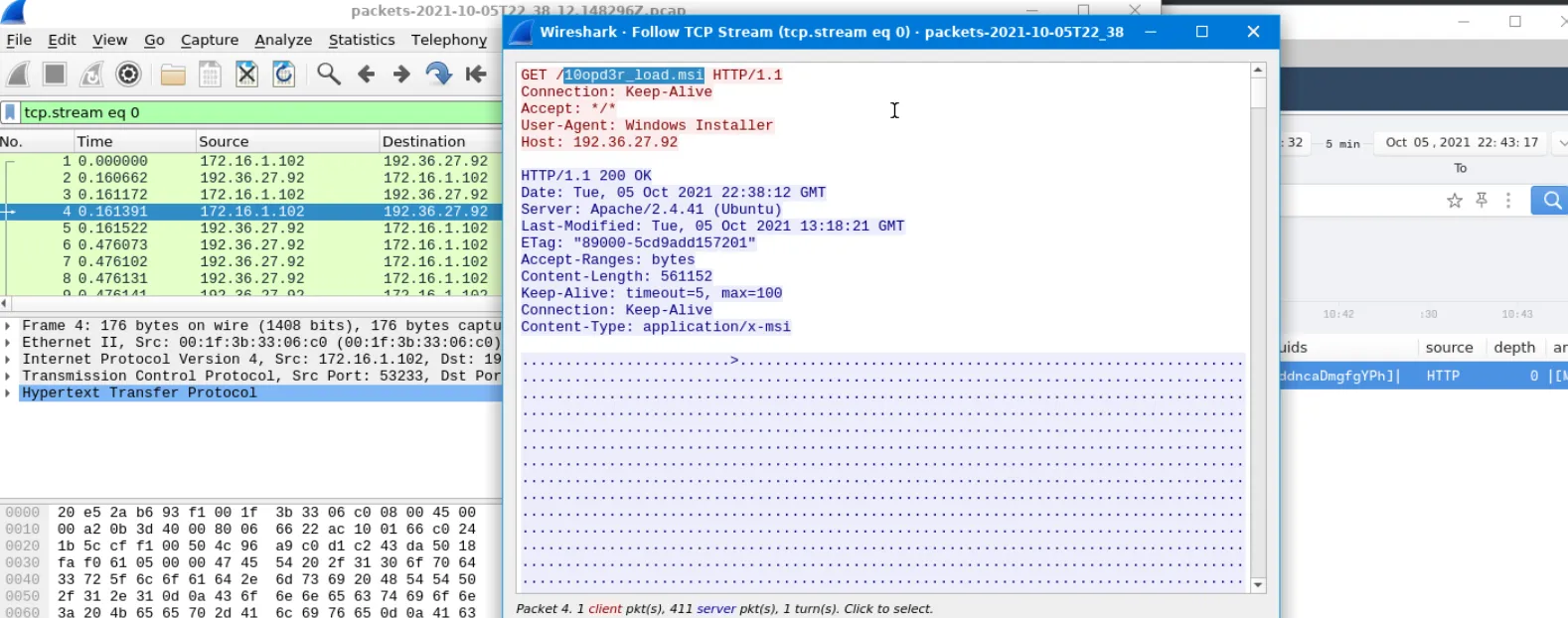Click the 'Server: Apache/2.4.41 (Ubuntu)' line
This screenshot has height=618, width=1568.
click(651, 210)
